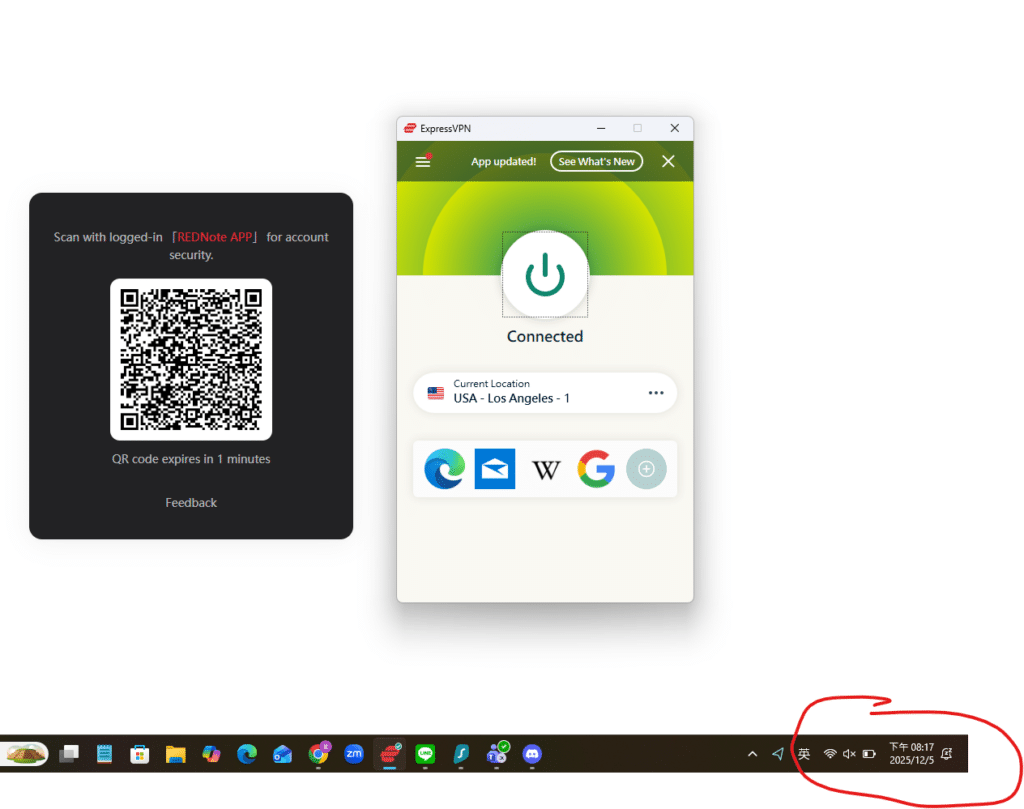Open LINE from the taskbar
The image size is (1024, 809).
[x=424, y=754]
